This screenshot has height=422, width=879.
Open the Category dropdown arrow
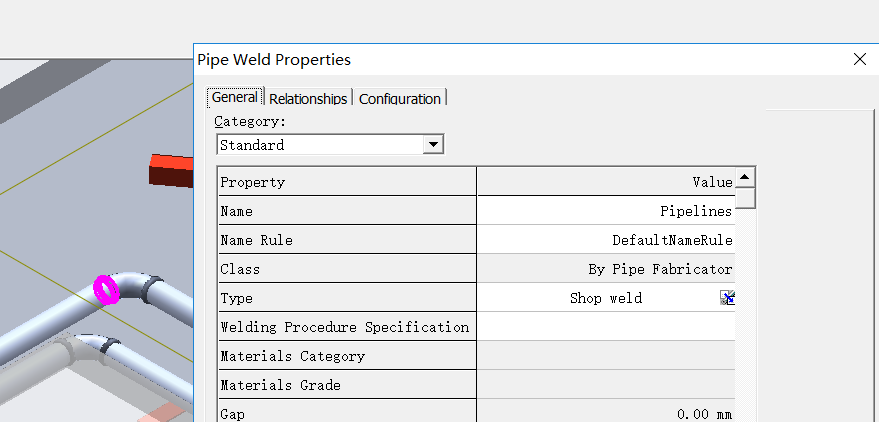433,145
